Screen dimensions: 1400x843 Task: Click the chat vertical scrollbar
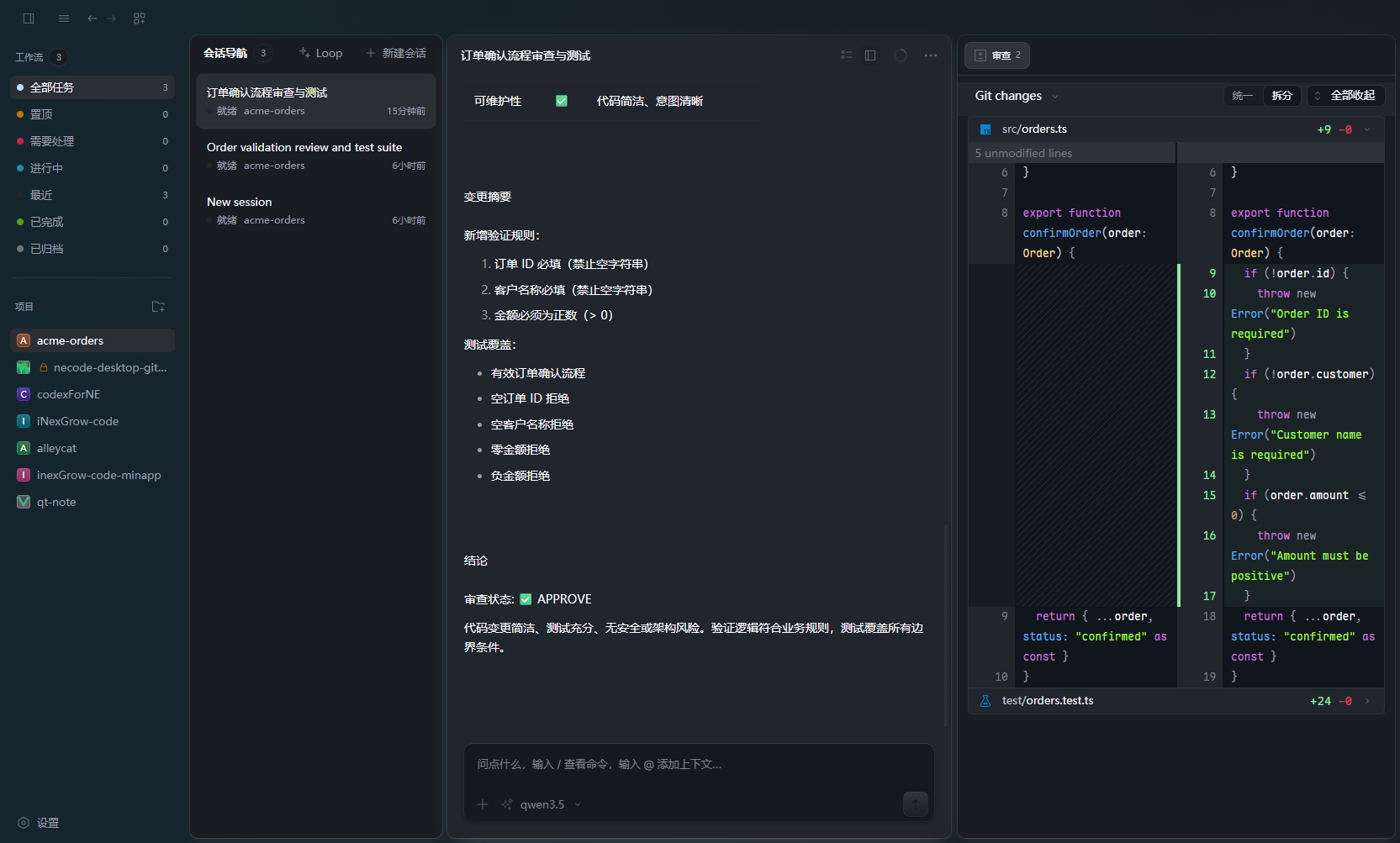click(946, 624)
